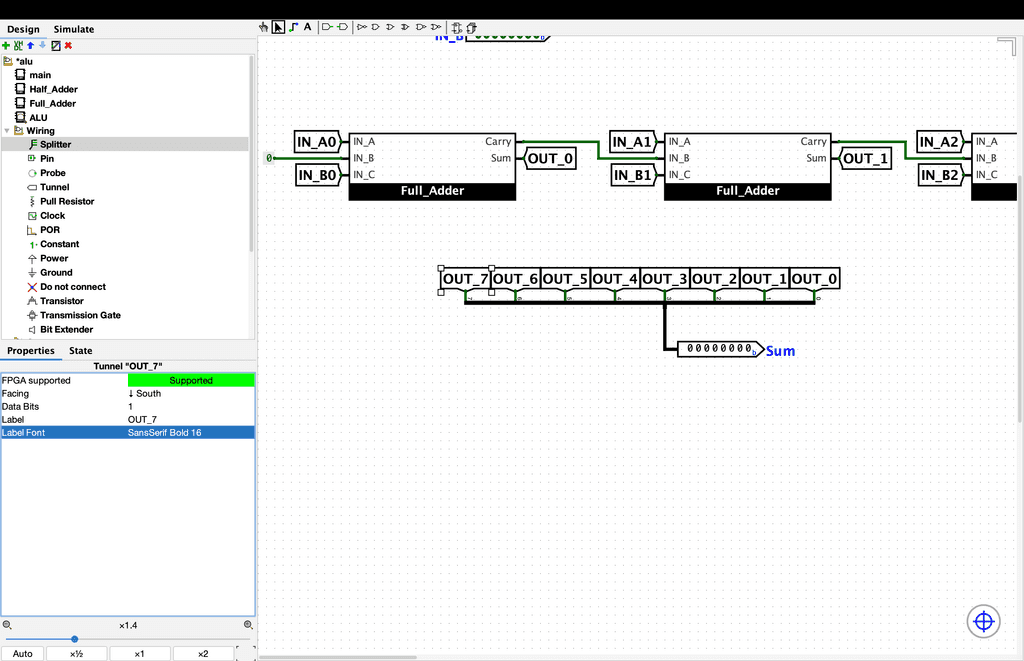Image resolution: width=1024 pixels, height=661 pixels.
Task: Click the Label field showing OUT_7
Action: [190, 420]
